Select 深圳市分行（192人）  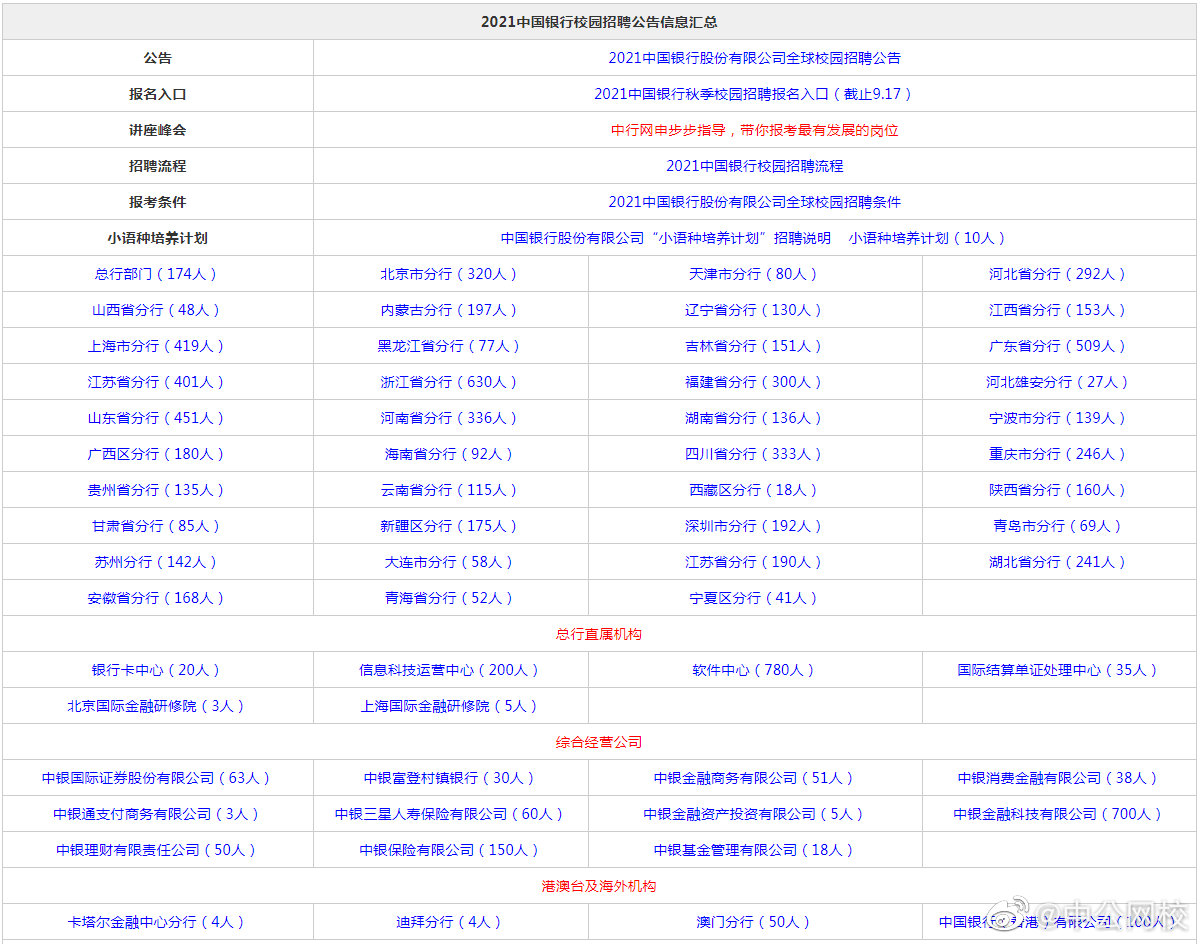754,526
